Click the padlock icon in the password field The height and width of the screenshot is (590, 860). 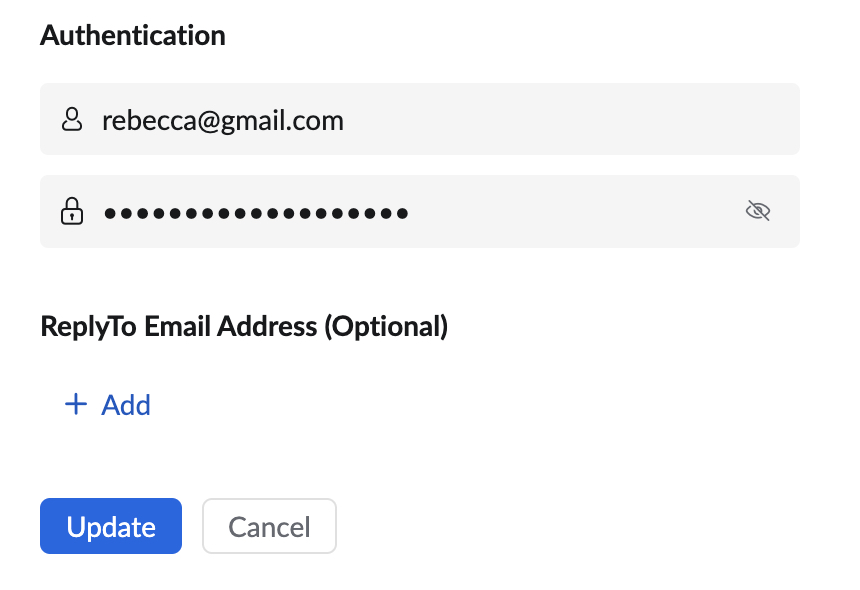[72, 211]
